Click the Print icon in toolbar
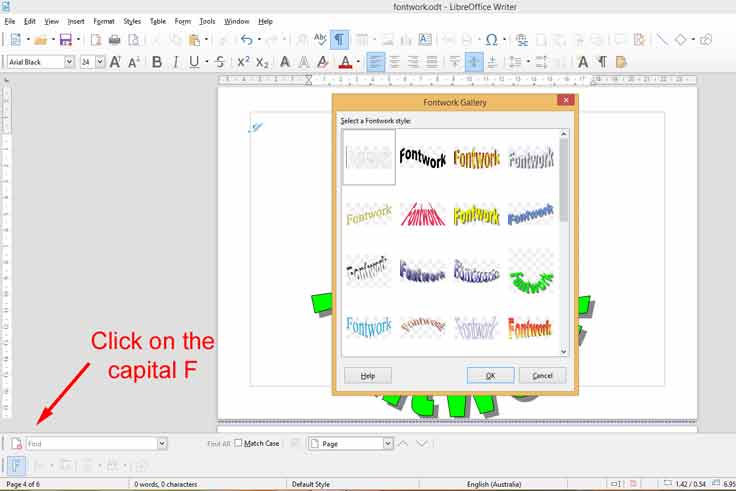736x491 pixels. [x=114, y=40]
